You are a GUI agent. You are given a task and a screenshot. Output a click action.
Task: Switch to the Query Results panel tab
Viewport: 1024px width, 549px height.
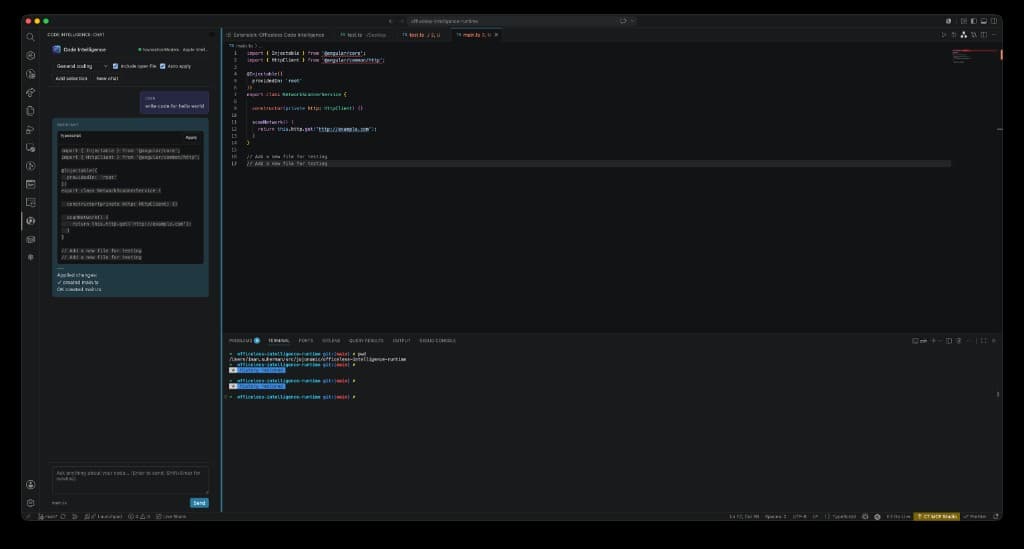366,341
